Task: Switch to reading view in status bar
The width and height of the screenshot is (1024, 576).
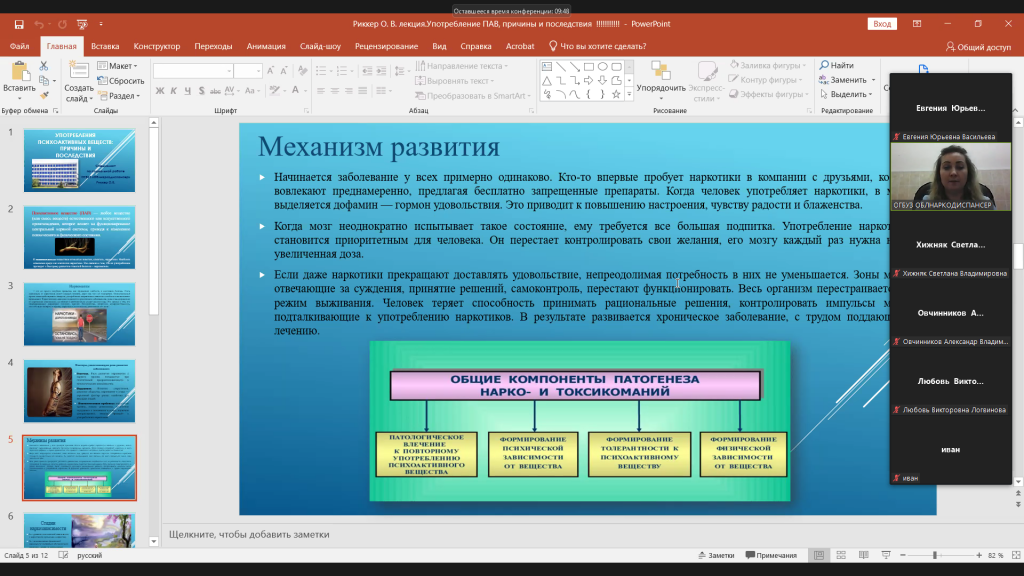Action: click(863, 555)
